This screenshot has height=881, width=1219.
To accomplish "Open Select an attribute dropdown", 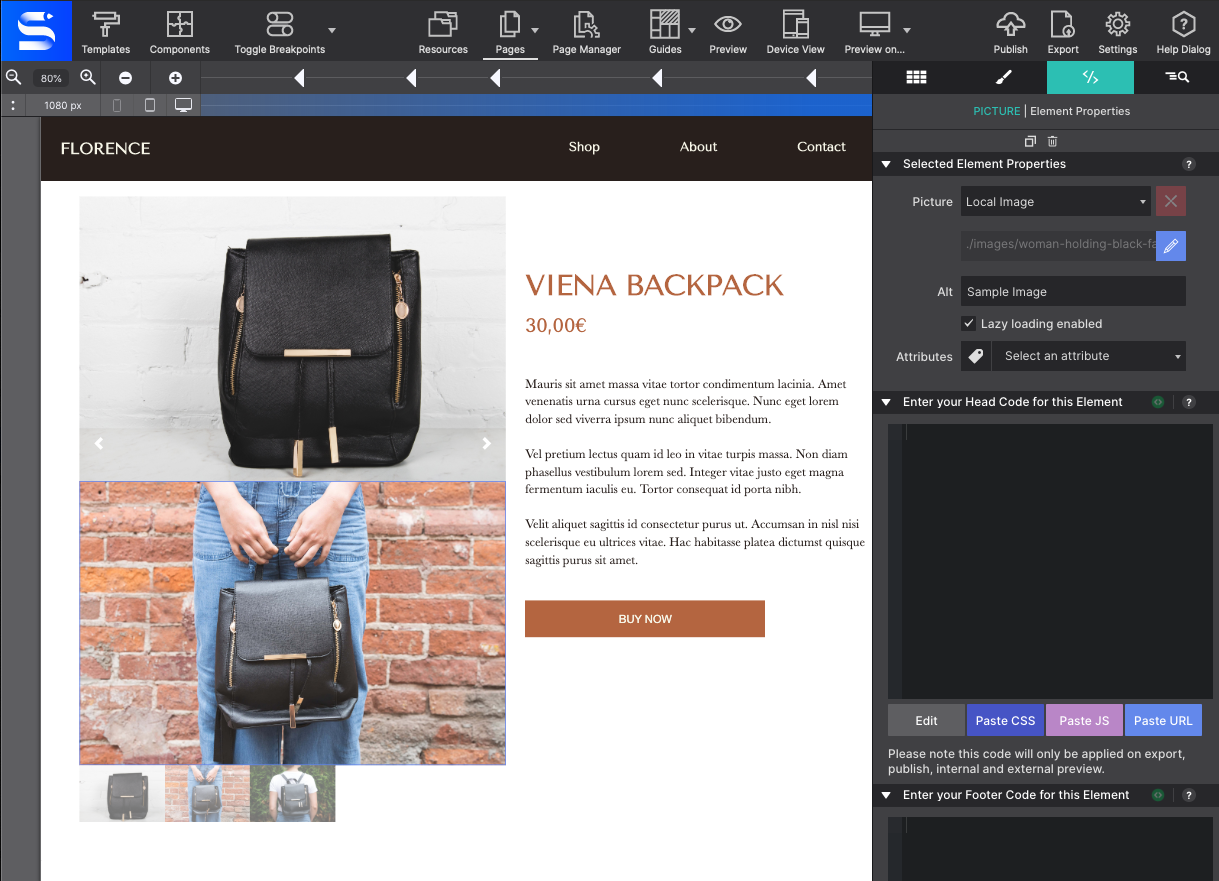I will pyautogui.click(x=1088, y=356).
